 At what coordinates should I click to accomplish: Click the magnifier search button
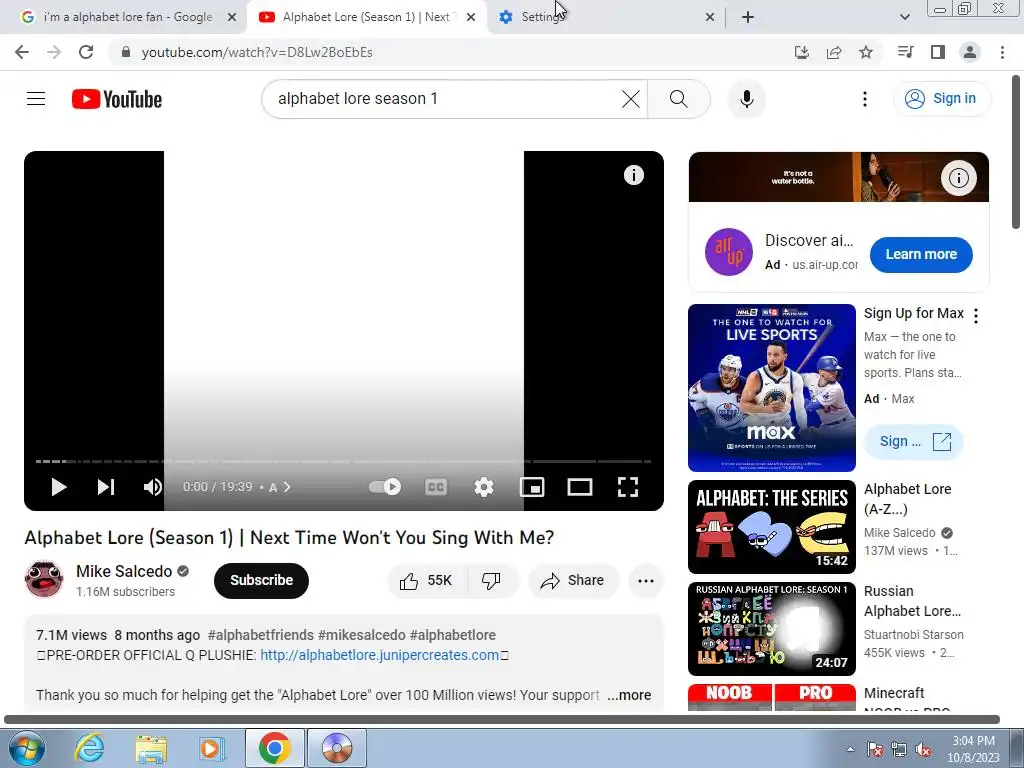point(679,99)
